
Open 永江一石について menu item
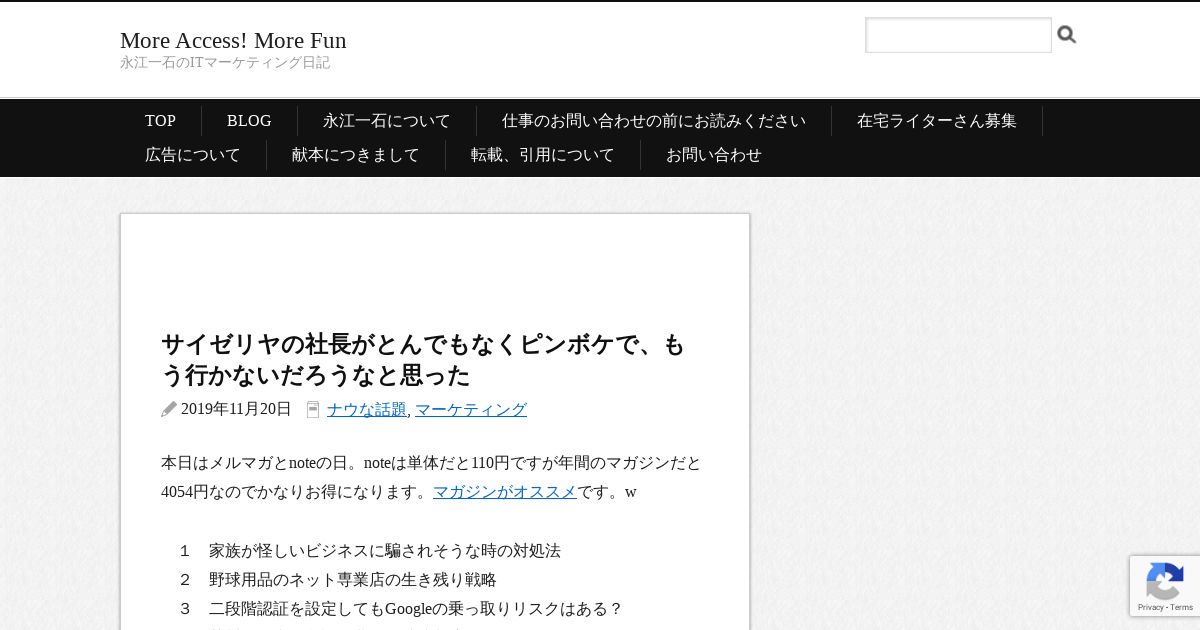point(387,121)
